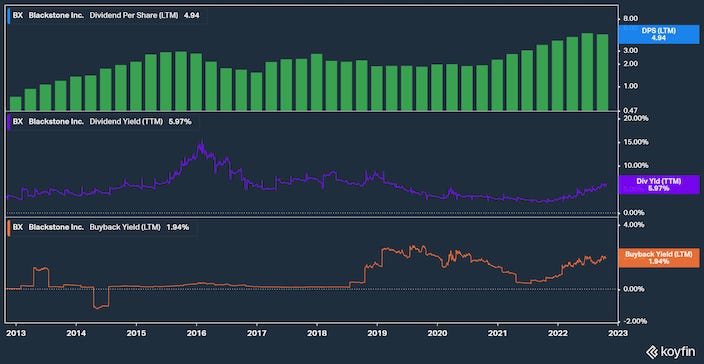Click the 2020 x-axis label
Image resolution: width=704 pixels, height=364 pixels.
click(437, 333)
